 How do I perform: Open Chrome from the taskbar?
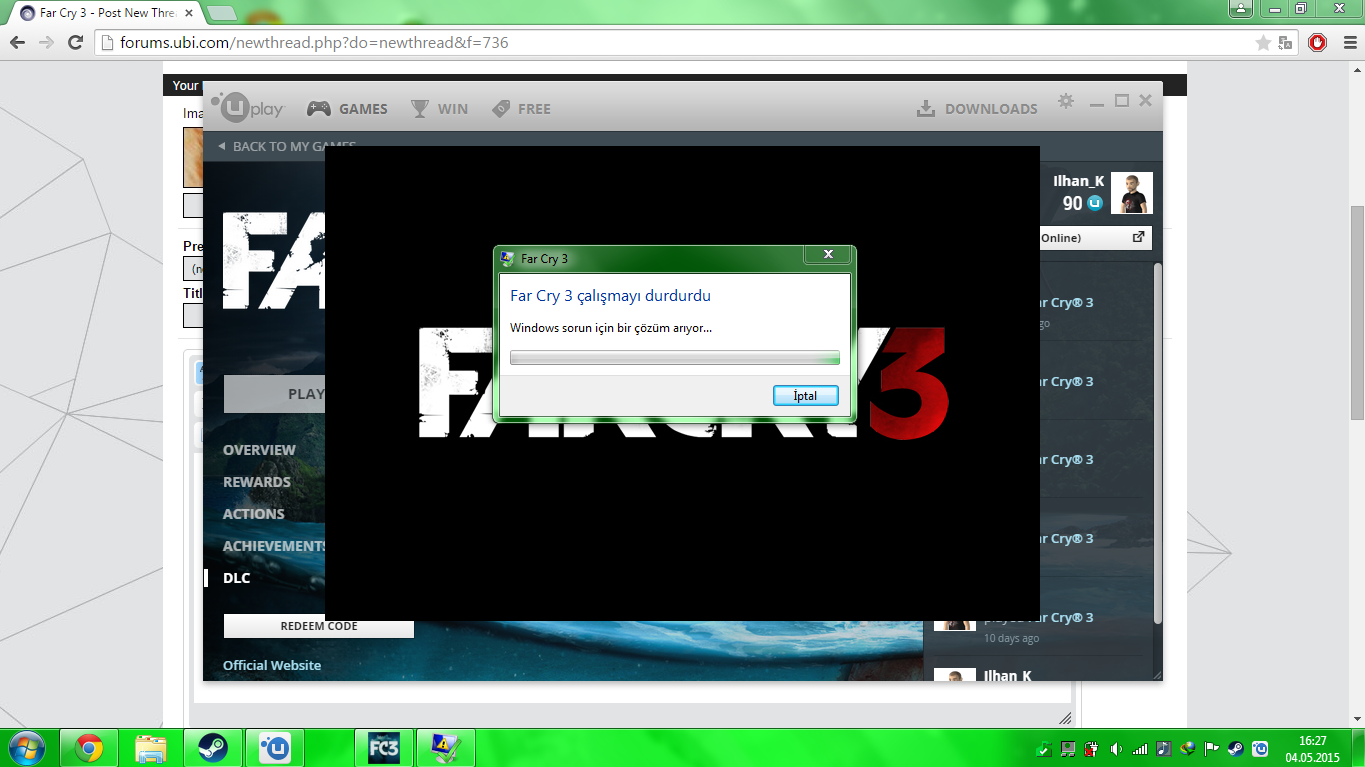click(89, 748)
